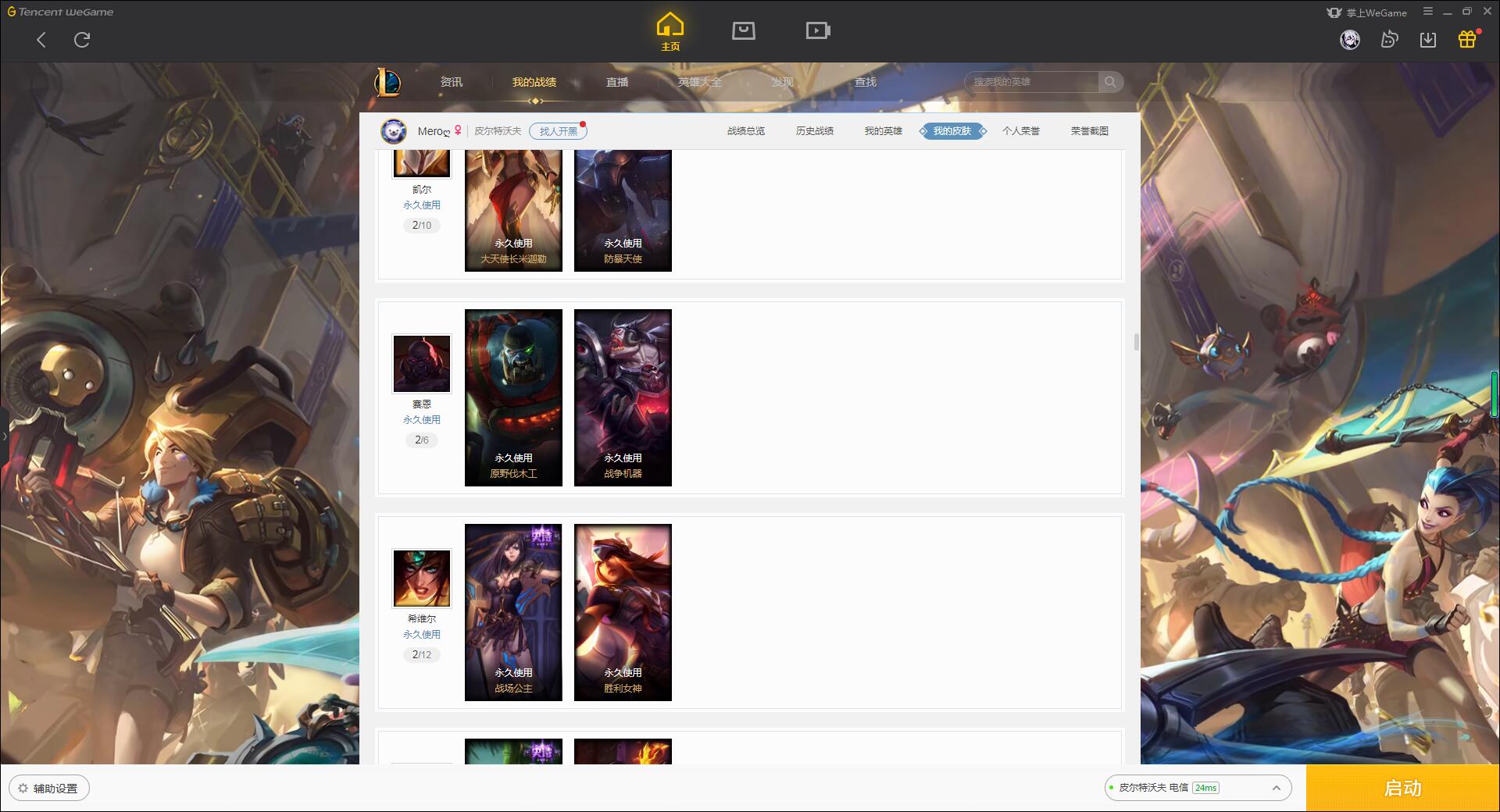Click the search magnifier icon
The height and width of the screenshot is (812, 1500).
(1110, 82)
